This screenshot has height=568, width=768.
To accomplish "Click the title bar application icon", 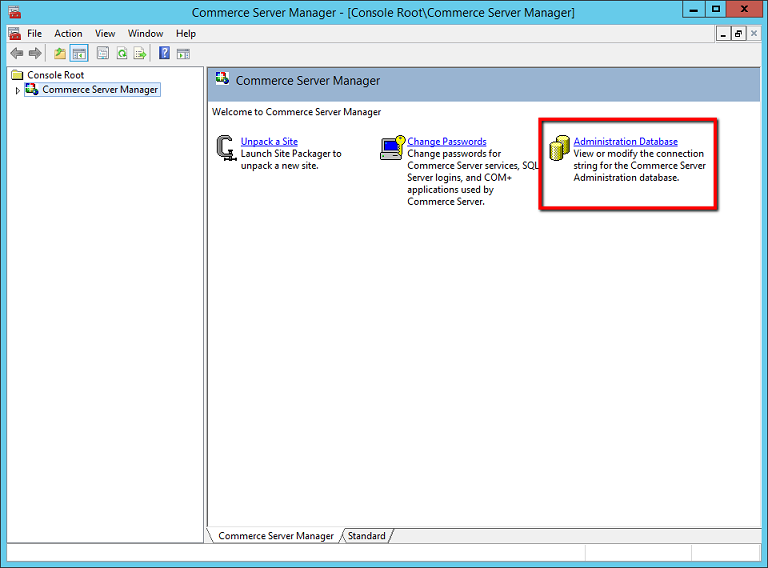I will (15, 12).
